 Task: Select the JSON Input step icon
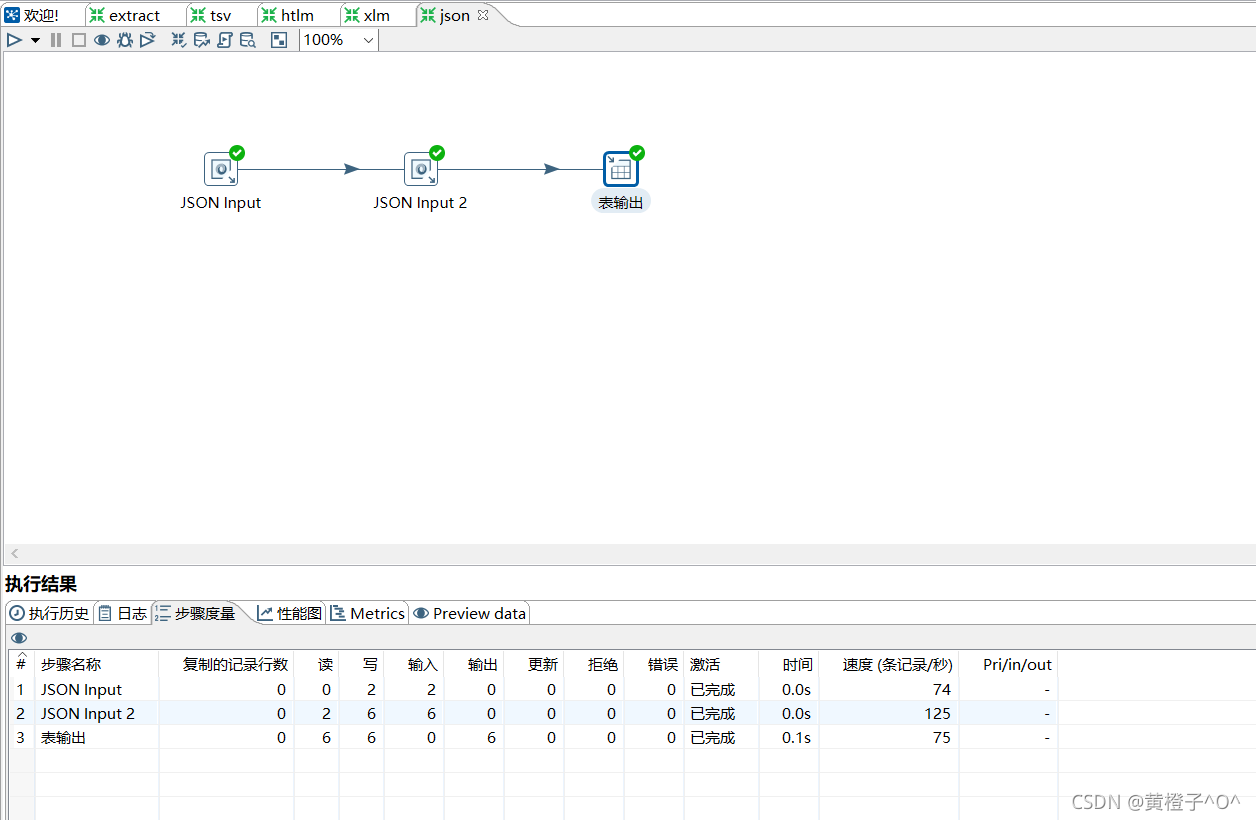[x=221, y=169]
